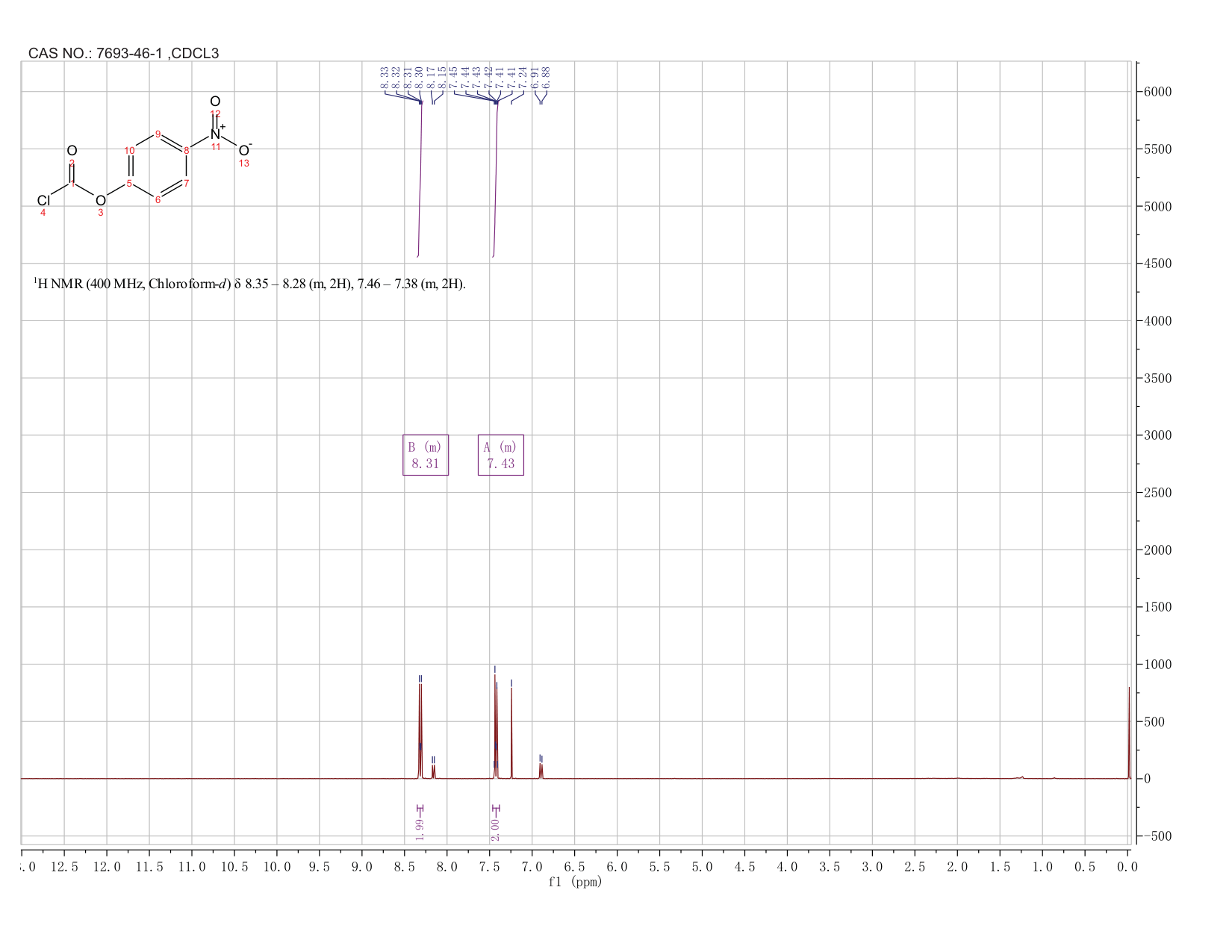Click ring carbon label "9" in structure
Screen dimensions: 1232x952
tap(158, 134)
